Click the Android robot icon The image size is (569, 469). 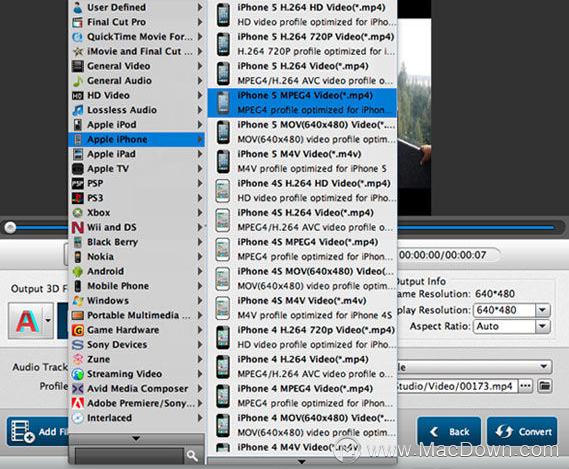(78, 271)
